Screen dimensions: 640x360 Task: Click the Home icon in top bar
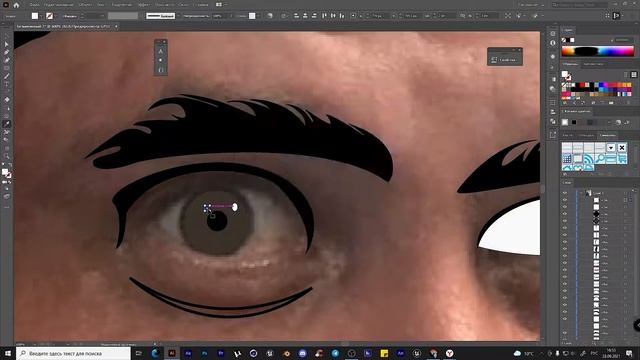pyautogui.click(x=16, y=5)
